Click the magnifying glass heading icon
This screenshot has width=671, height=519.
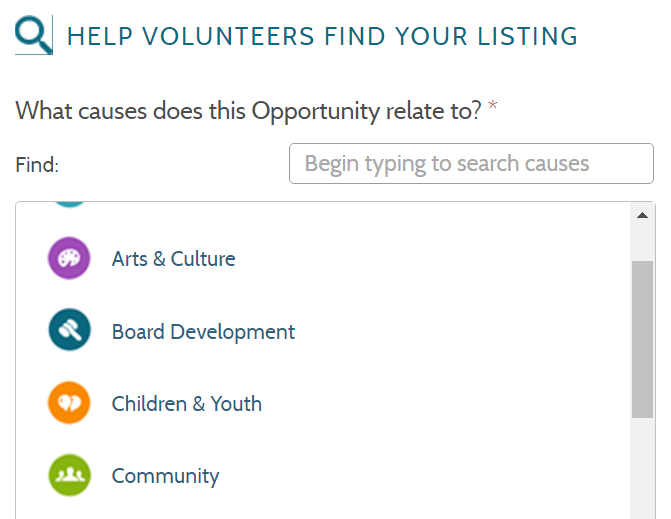34,35
